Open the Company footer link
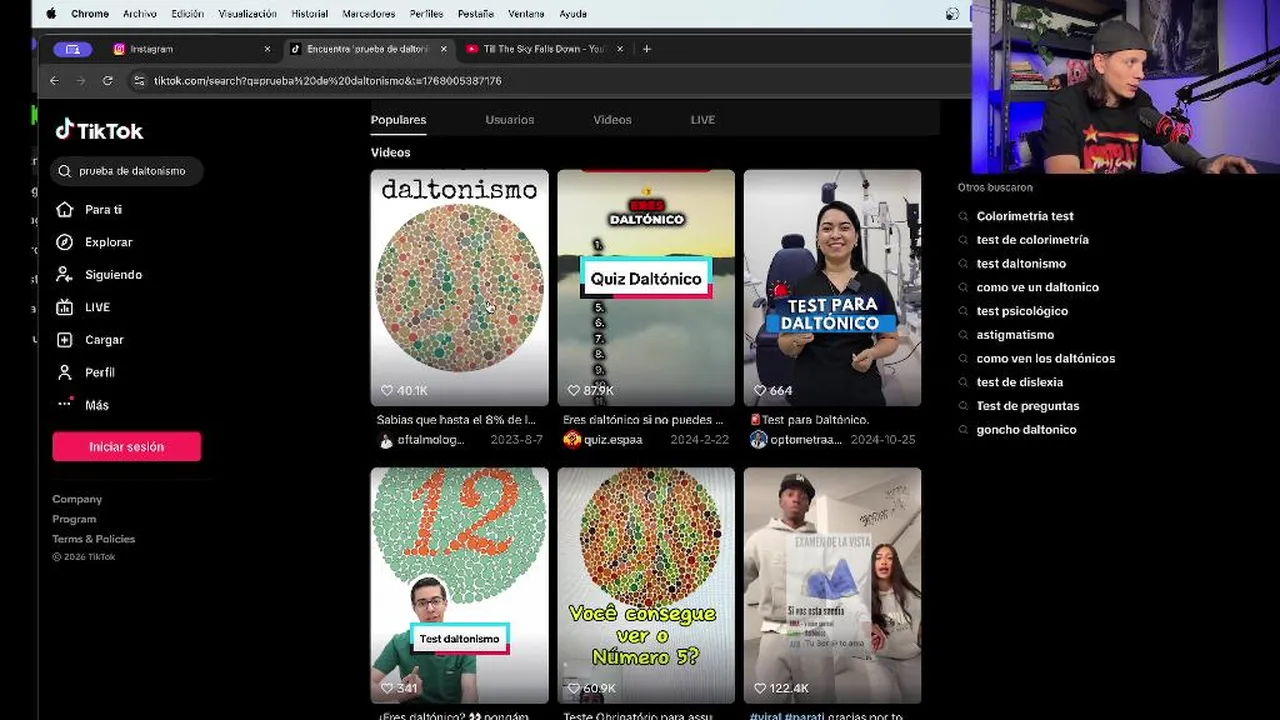Image resolution: width=1280 pixels, height=720 pixels. click(x=77, y=499)
